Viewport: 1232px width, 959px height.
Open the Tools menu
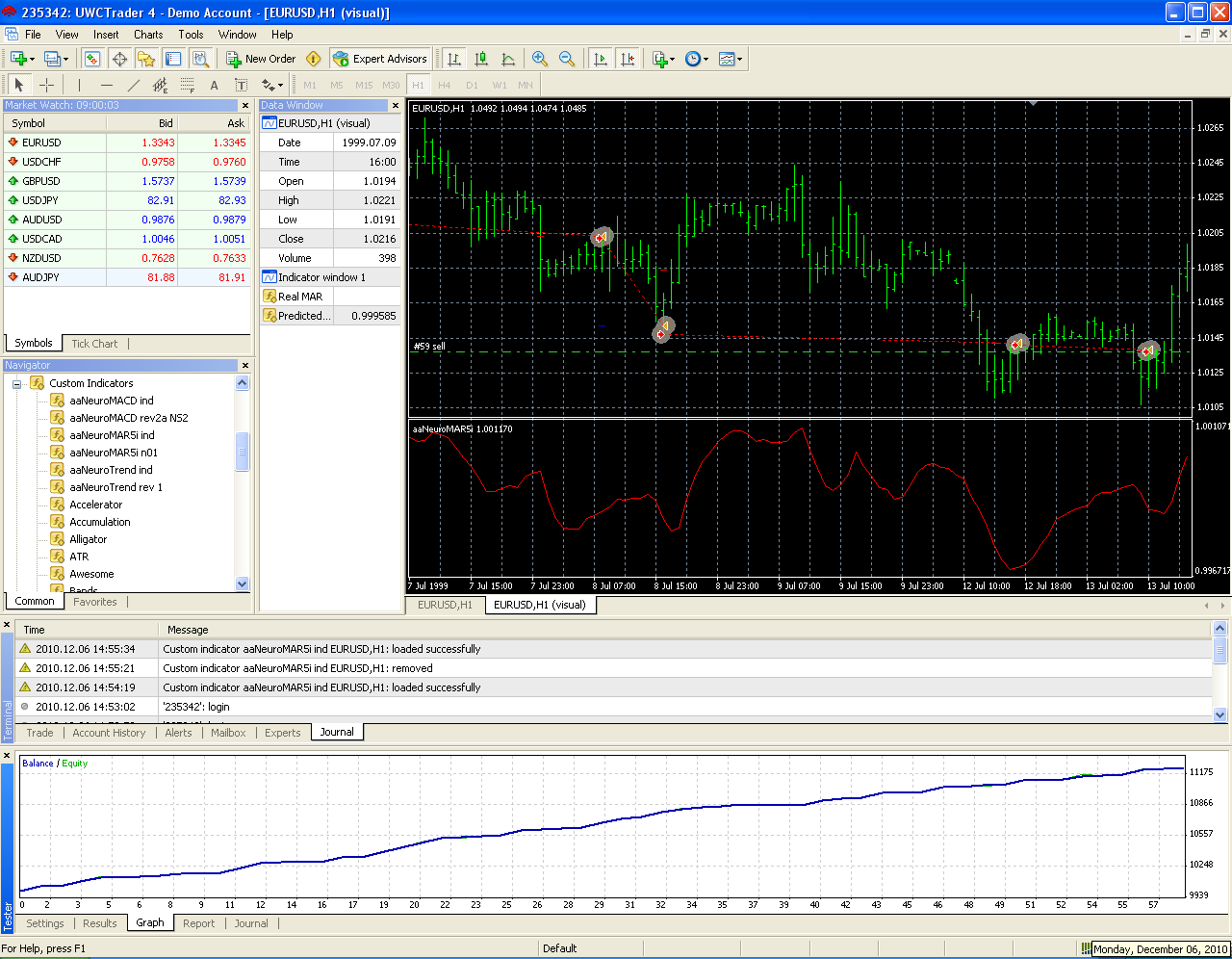pos(191,35)
